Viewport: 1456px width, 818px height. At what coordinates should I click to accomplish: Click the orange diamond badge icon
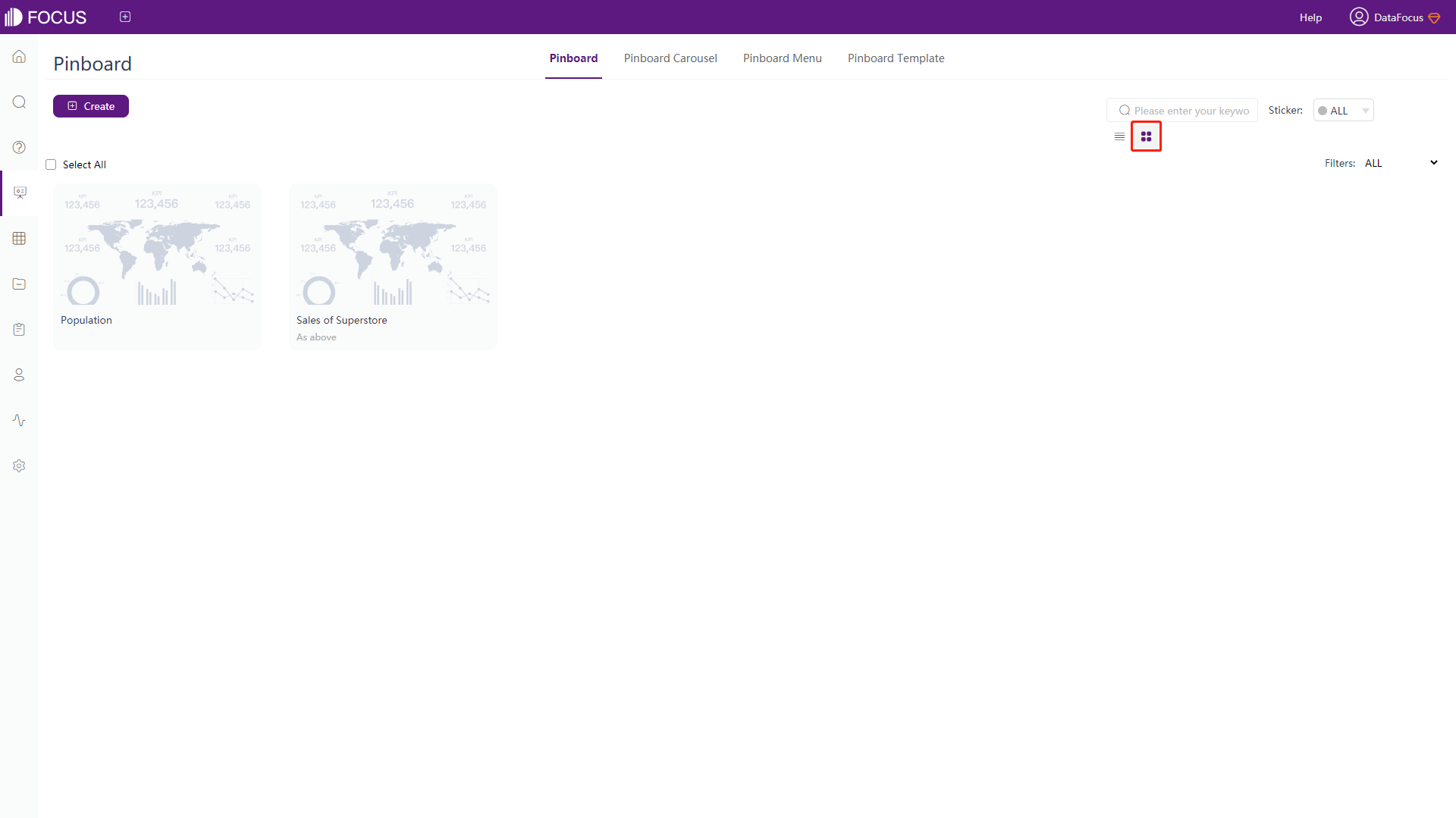[x=1434, y=17]
